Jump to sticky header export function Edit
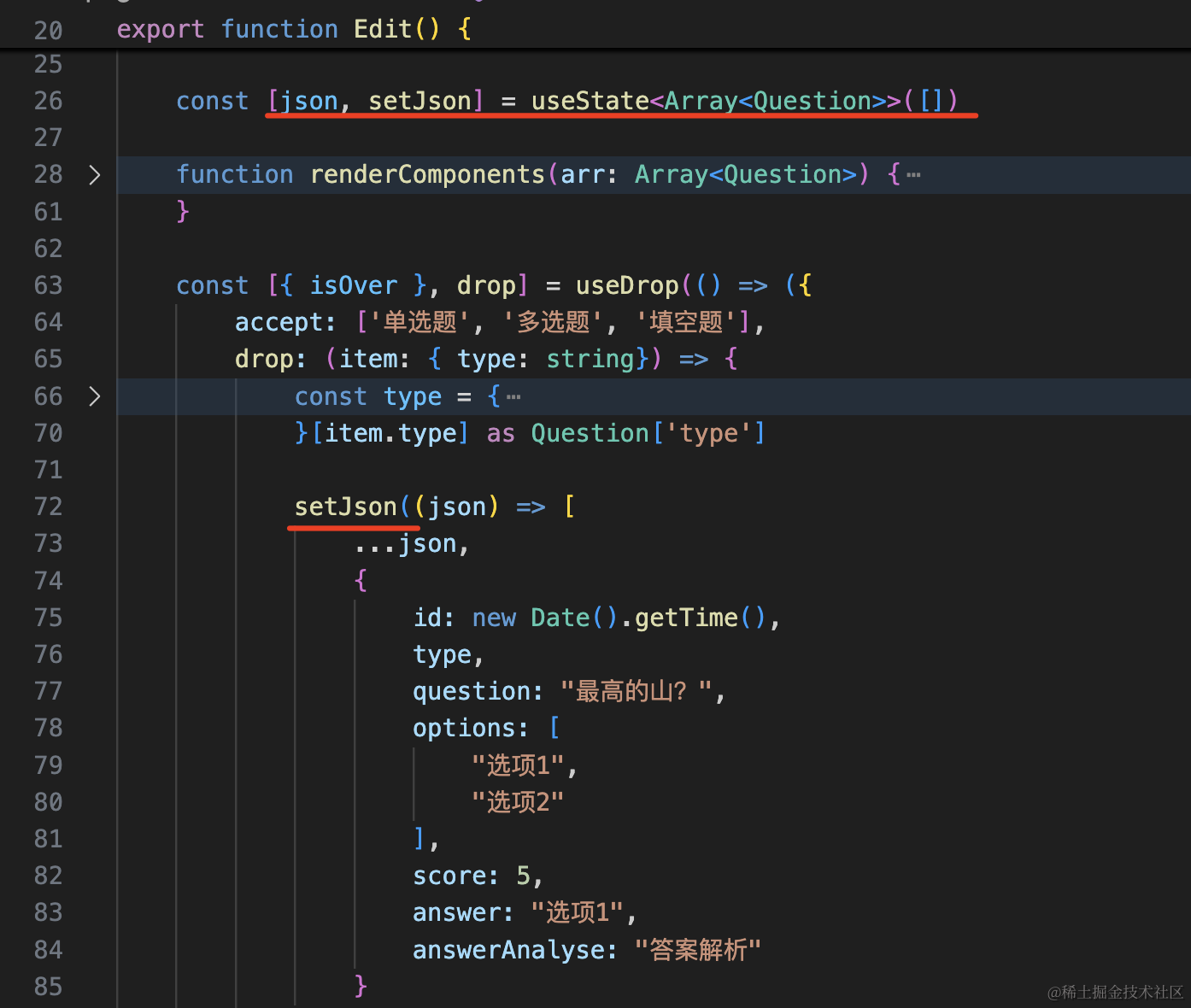Image resolution: width=1191 pixels, height=1008 pixels. pyautogui.click(x=294, y=29)
